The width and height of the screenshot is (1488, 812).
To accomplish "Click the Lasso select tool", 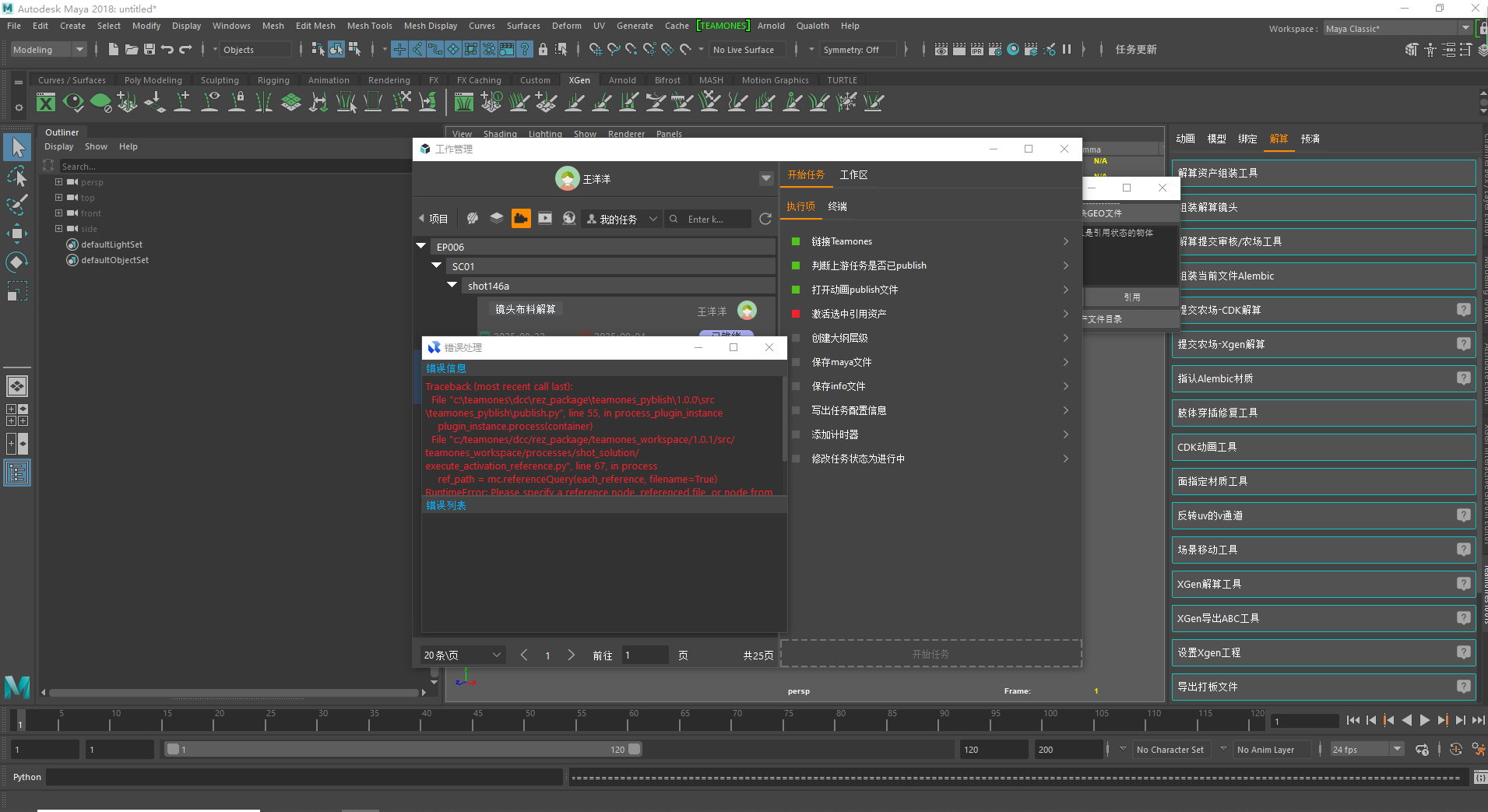I will 16,177.
